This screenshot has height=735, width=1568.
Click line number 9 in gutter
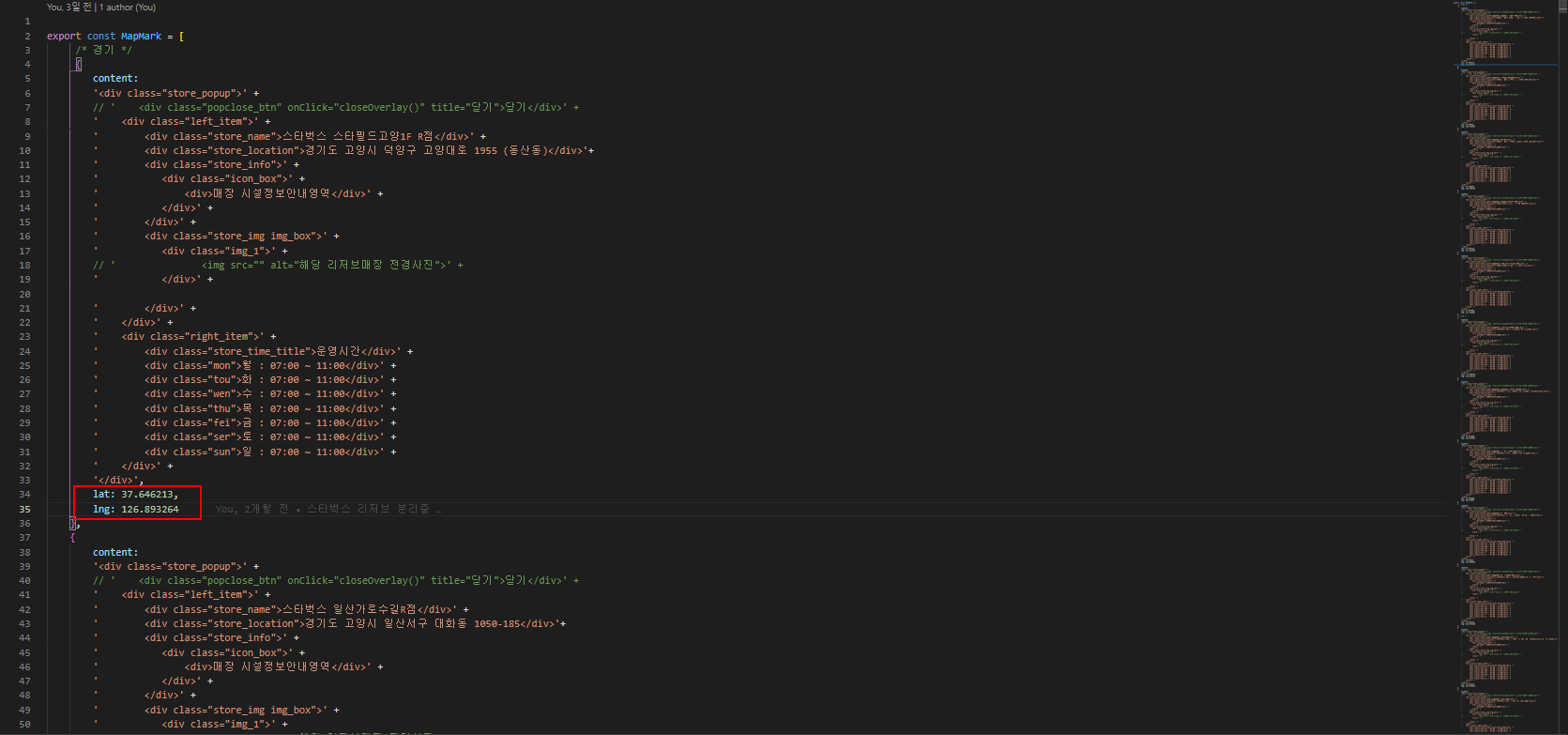27,136
